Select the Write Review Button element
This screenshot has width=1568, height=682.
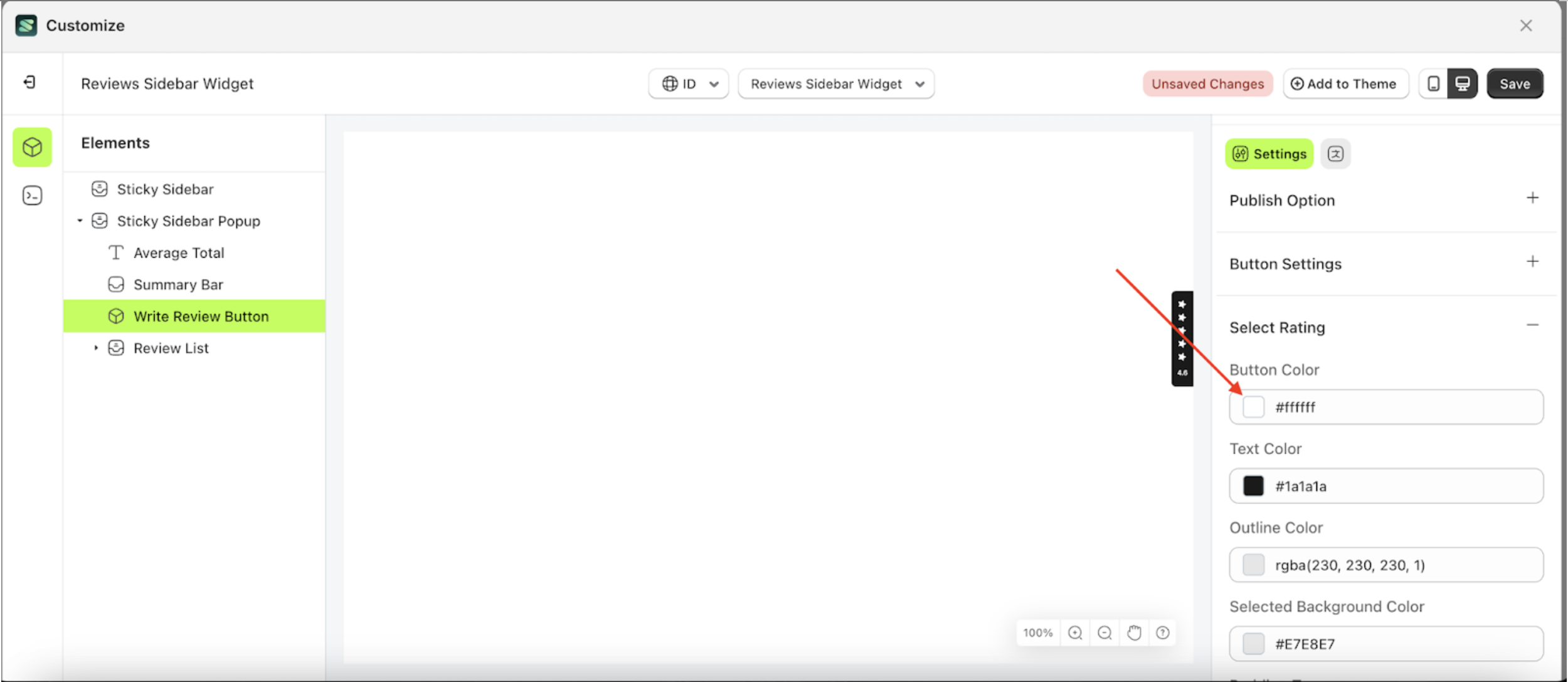[201, 316]
